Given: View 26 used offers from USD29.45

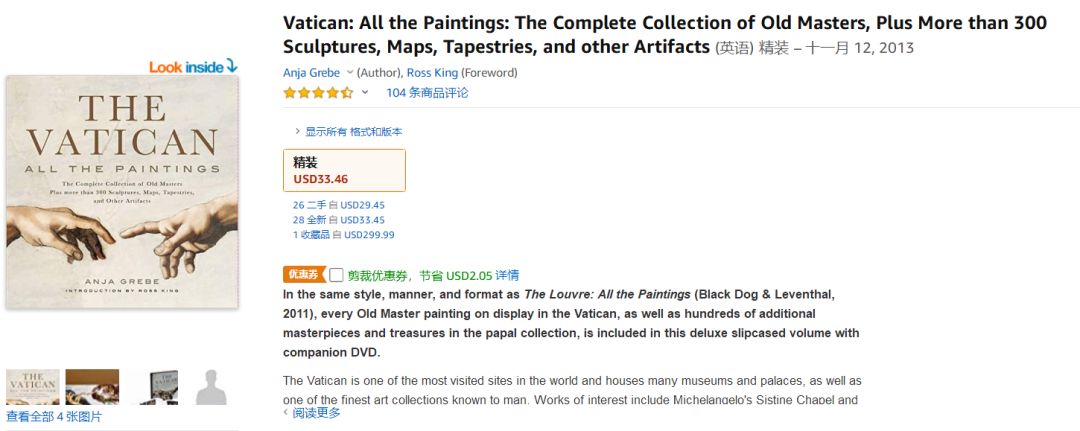Looking at the screenshot, I should pos(338,205).
